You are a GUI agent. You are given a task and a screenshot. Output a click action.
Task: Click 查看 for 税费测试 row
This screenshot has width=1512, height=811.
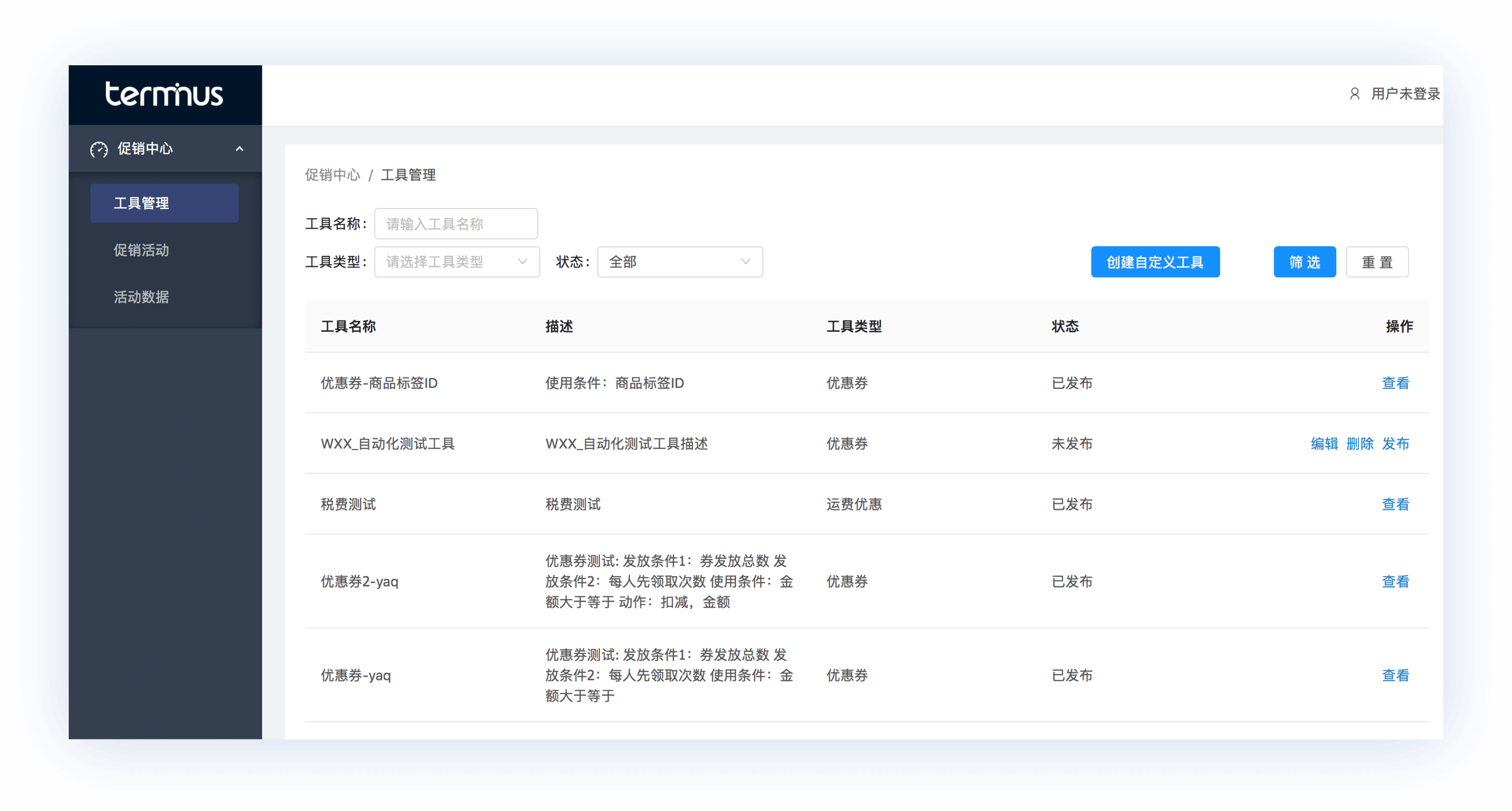coord(1395,504)
